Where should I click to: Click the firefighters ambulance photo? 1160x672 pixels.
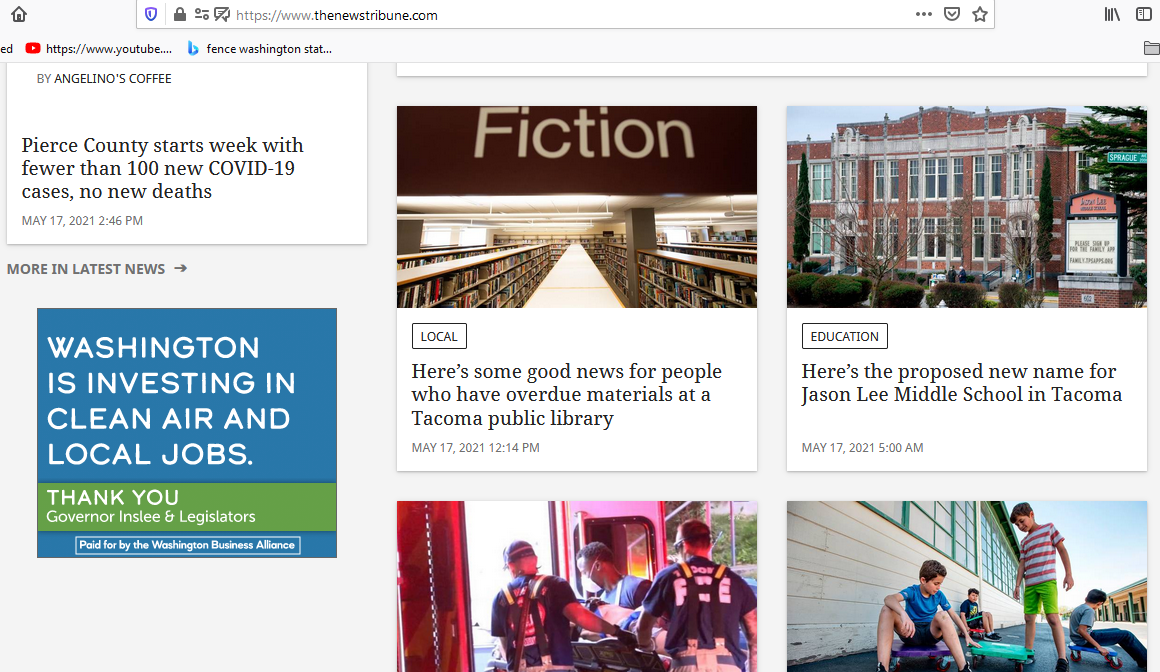577,586
